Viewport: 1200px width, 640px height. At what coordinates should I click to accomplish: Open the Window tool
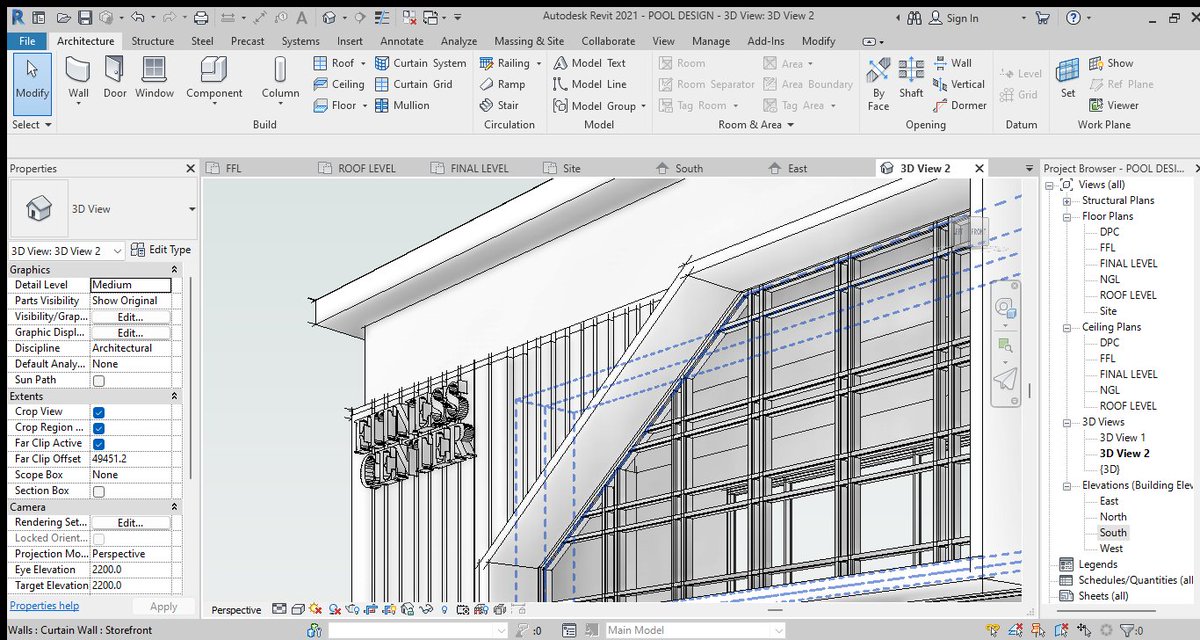point(153,78)
